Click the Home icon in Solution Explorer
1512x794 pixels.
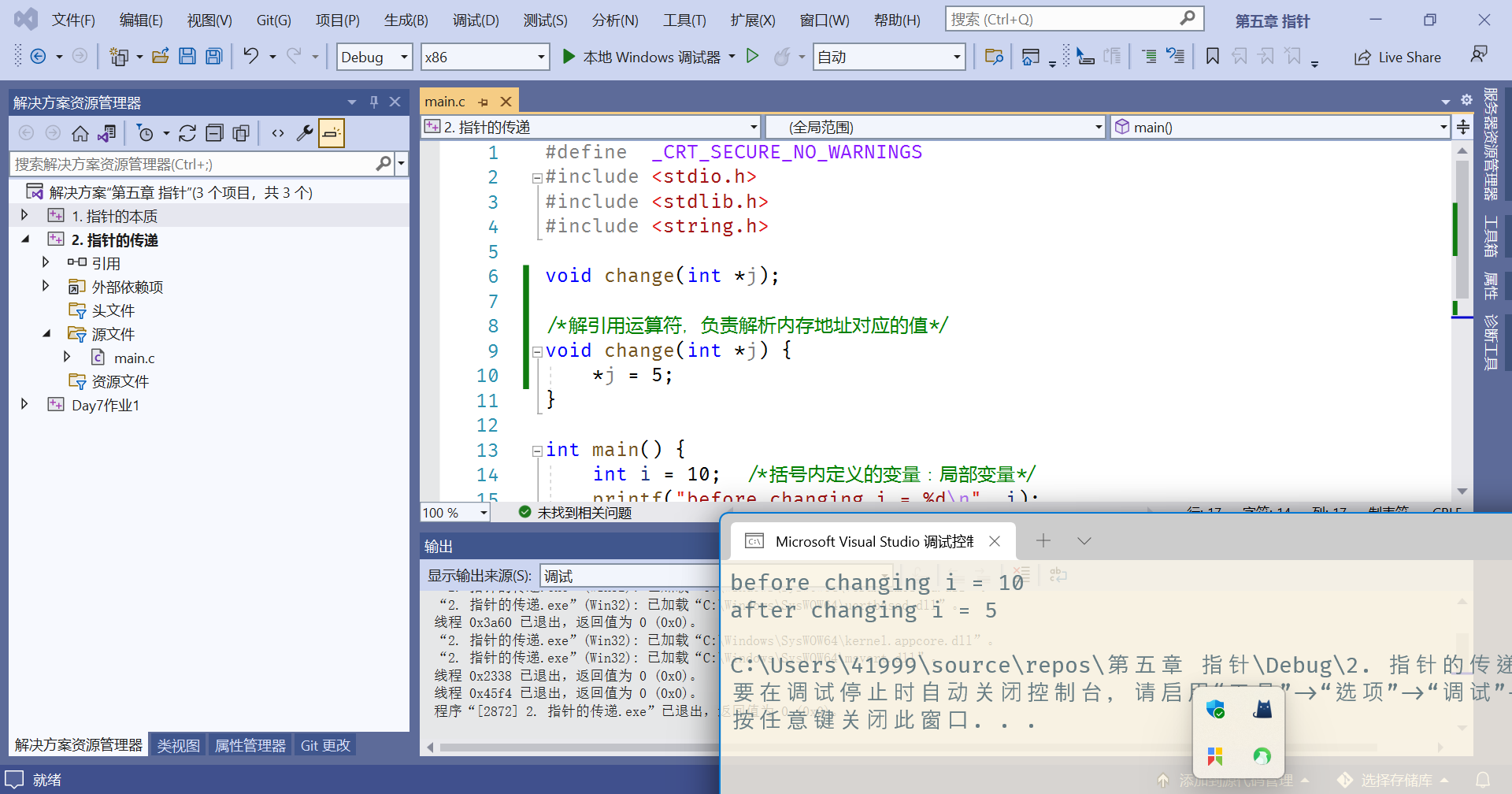[x=80, y=133]
